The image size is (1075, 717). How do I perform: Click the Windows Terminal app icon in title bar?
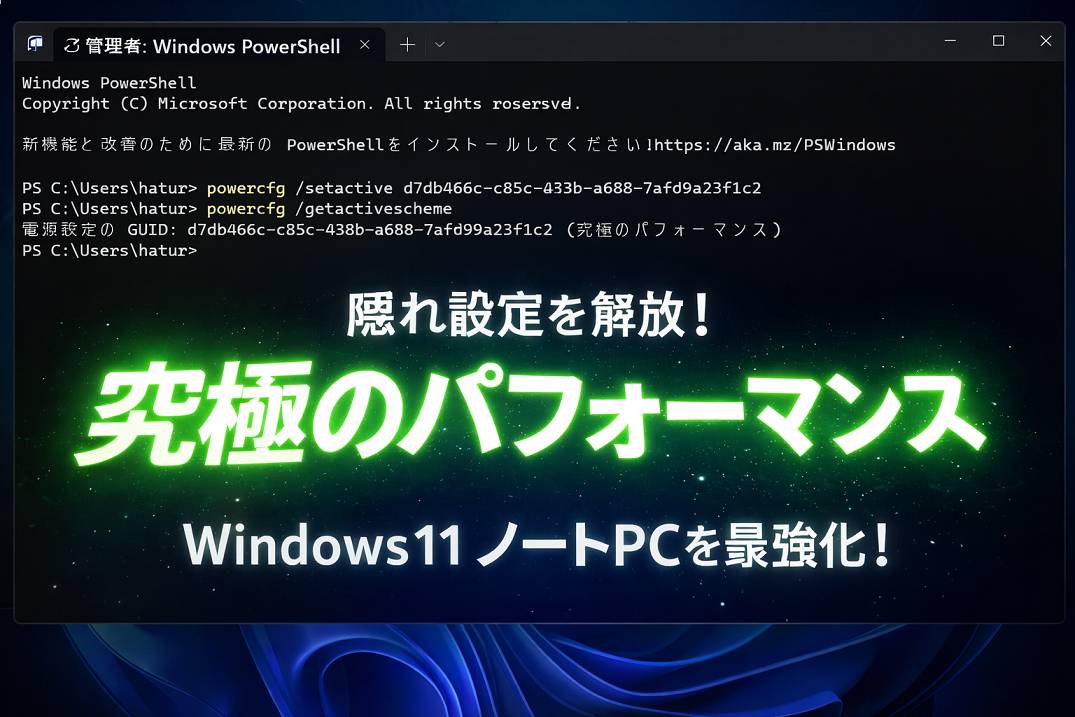pyautogui.click(x=35, y=45)
